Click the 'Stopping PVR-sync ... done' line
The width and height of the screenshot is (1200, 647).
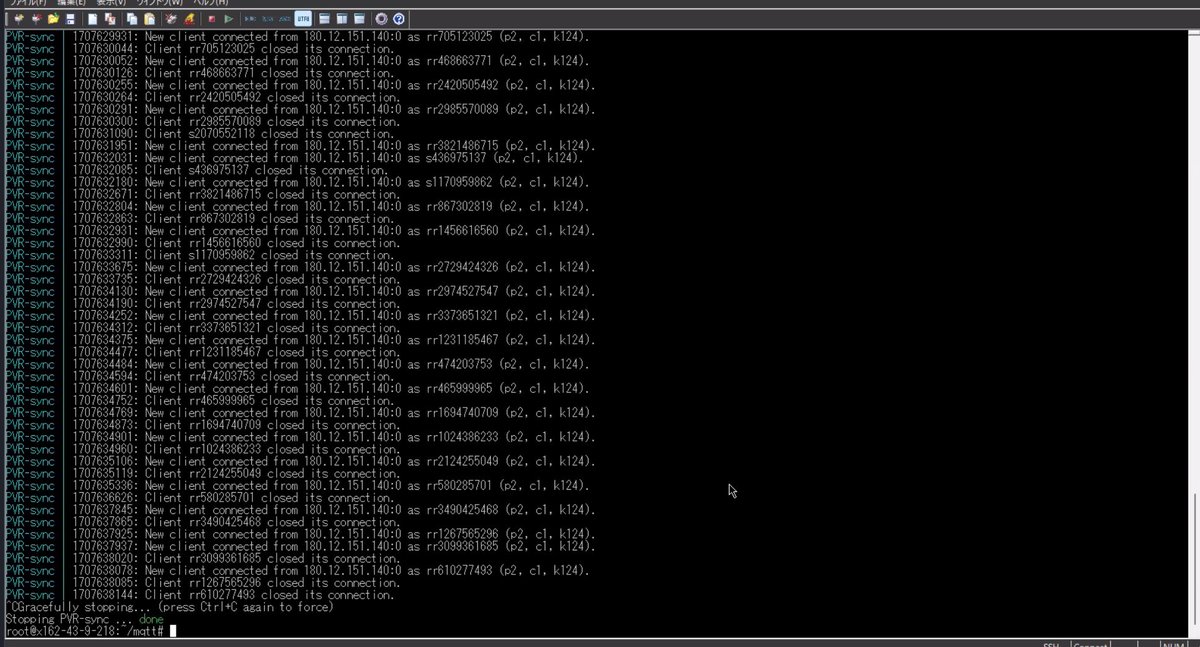click(84, 619)
